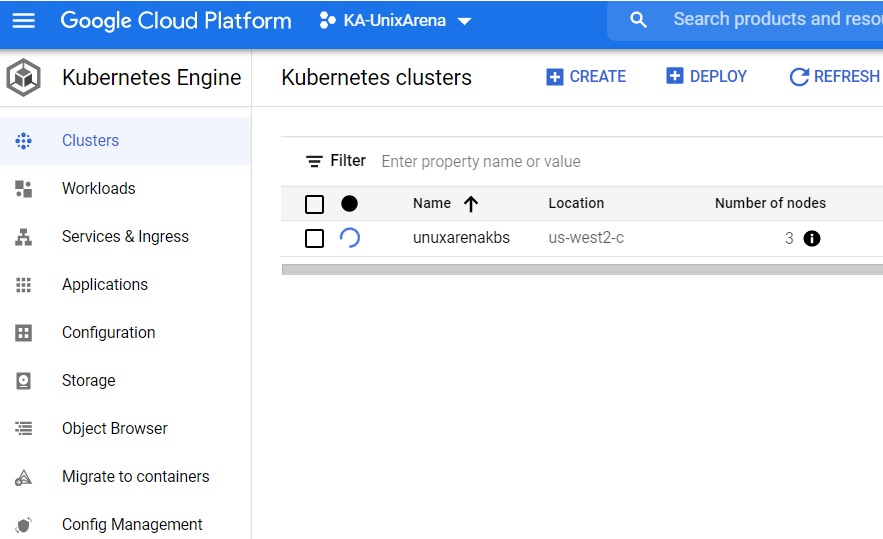
Task: Click the Filter list icon
Action: pos(314,162)
